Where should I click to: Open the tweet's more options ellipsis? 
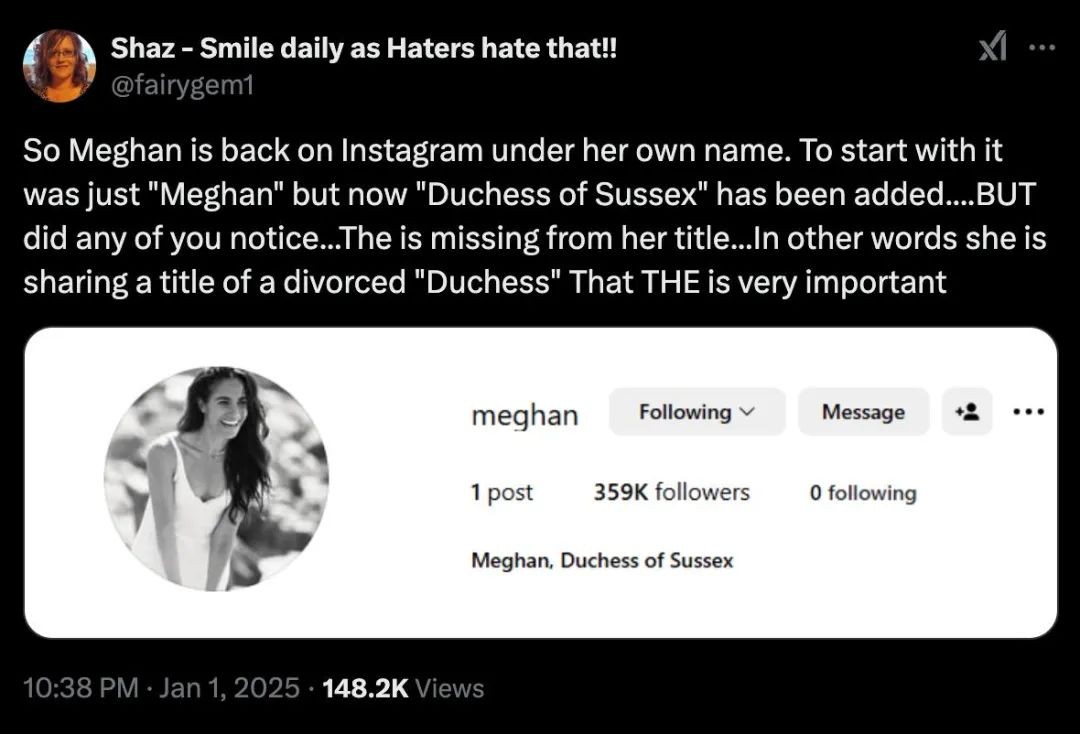click(x=1042, y=48)
